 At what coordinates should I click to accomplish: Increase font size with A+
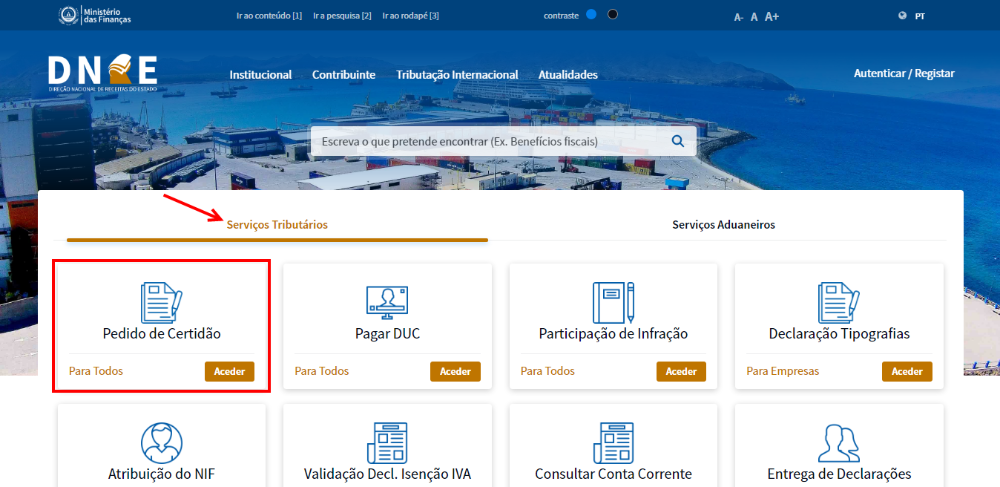772,17
